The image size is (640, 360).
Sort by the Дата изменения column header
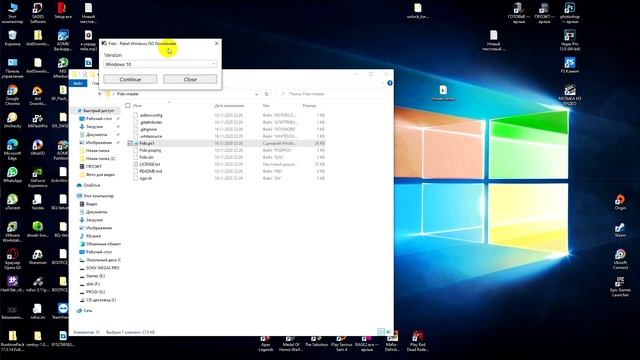coord(229,106)
